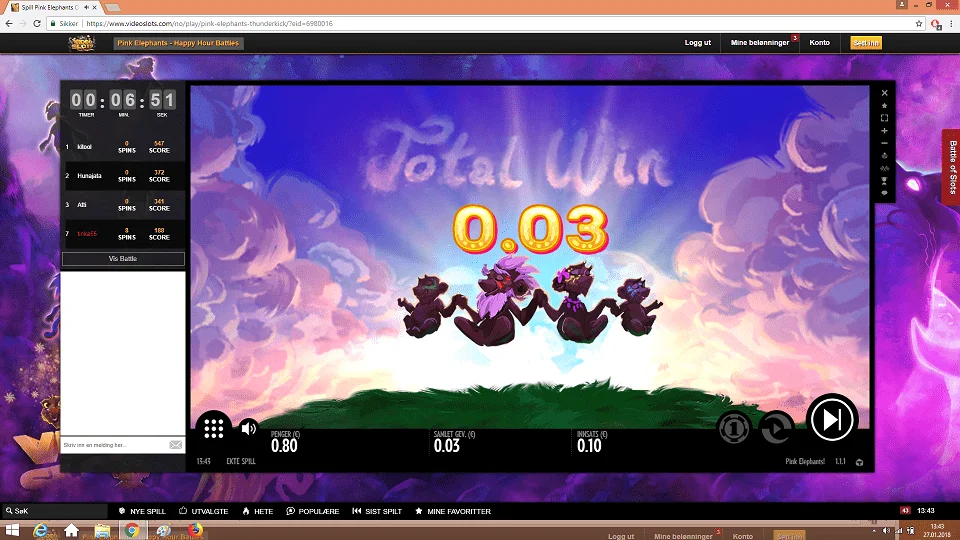This screenshot has height=540, width=960.
Task: Open File Explorer from the taskbar
Action: [102, 530]
